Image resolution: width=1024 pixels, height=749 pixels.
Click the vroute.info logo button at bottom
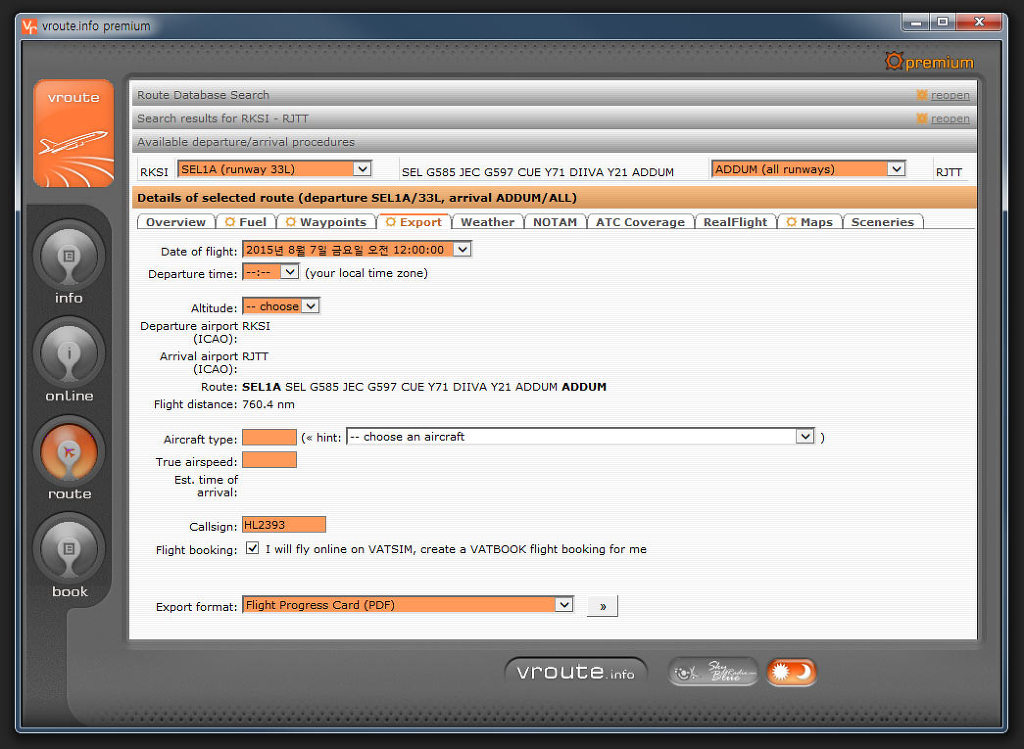(x=575, y=672)
